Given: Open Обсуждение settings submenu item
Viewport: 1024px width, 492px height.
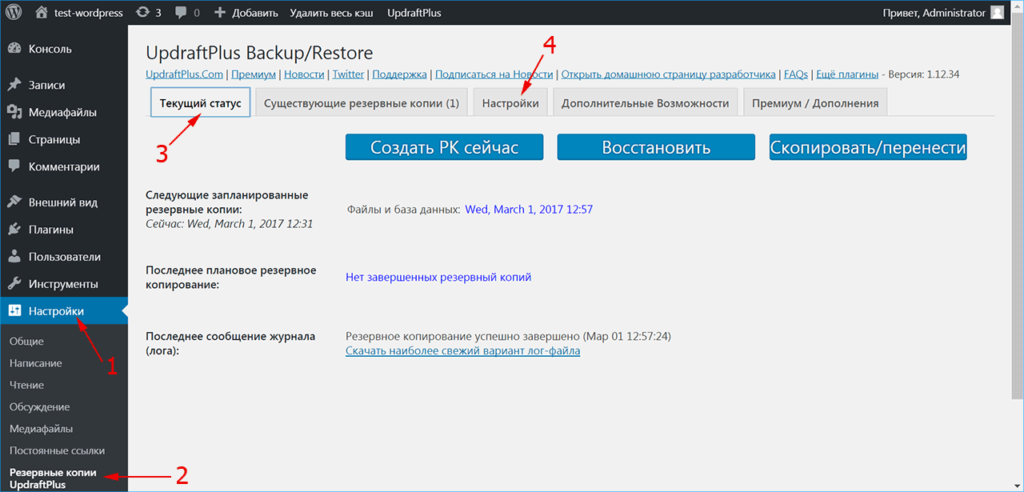Looking at the screenshot, I should tap(40, 407).
